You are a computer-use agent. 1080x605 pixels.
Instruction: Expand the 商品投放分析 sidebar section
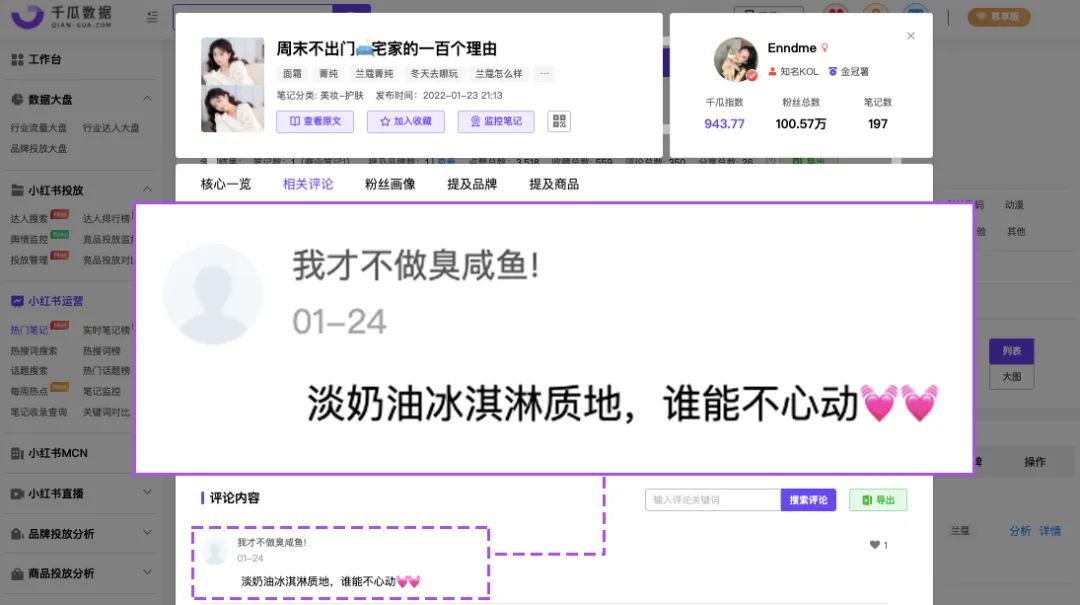[x=146, y=571]
